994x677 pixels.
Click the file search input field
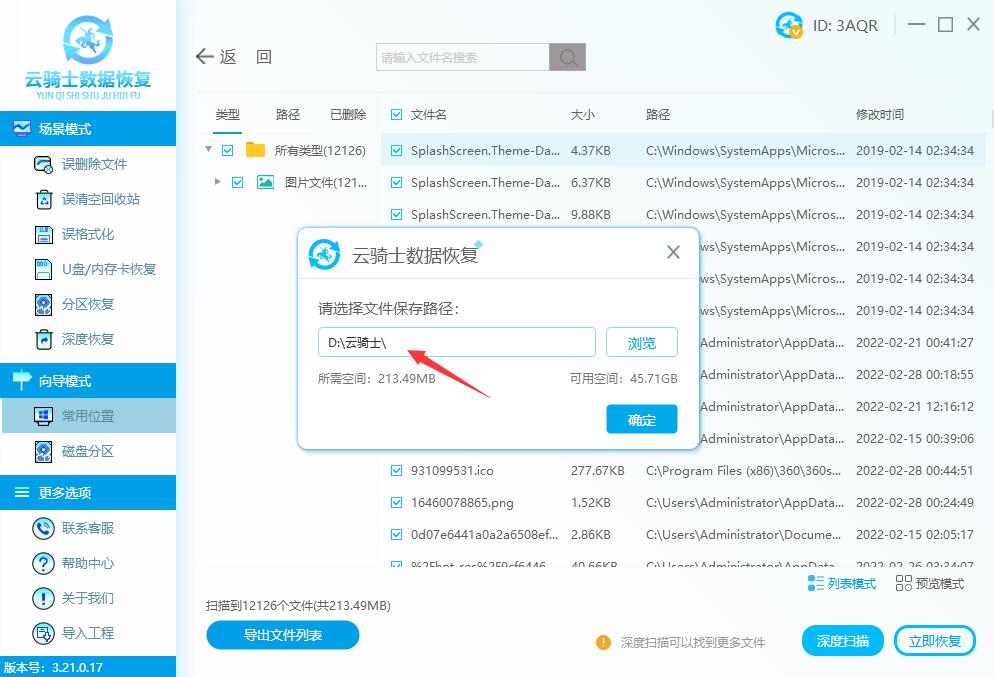coord(460,57)
